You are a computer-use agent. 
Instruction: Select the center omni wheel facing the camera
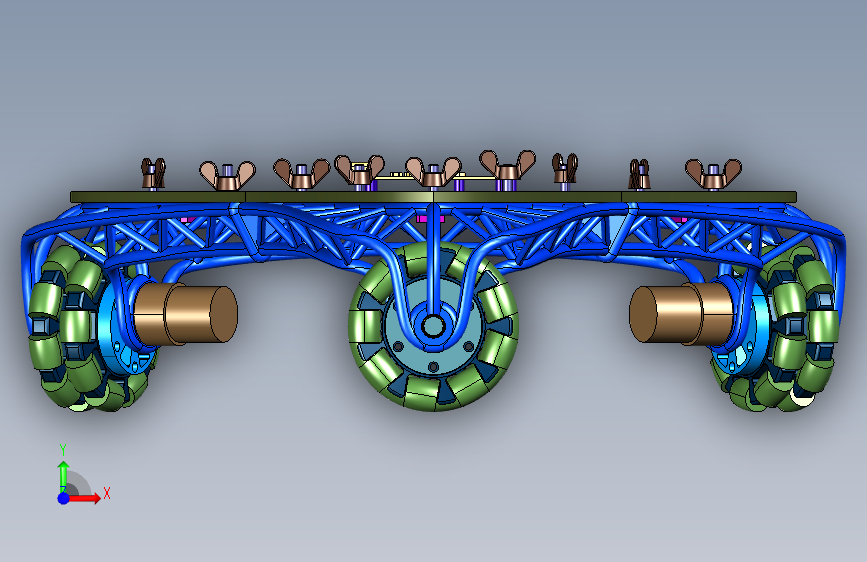point(434,326)
